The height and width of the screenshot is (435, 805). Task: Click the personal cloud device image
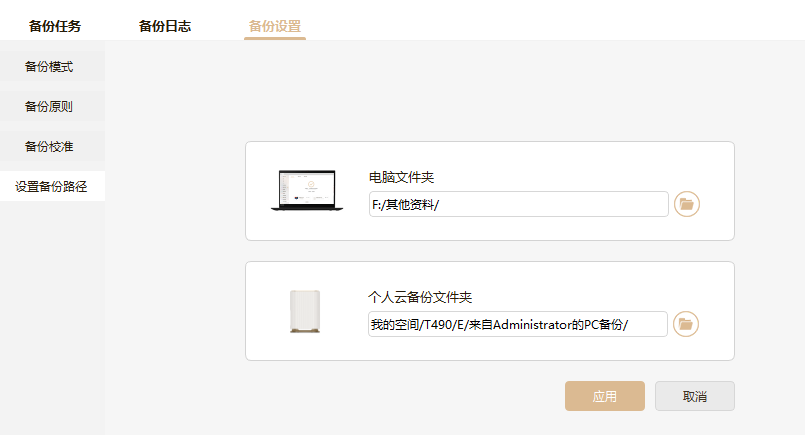point(305,311)
